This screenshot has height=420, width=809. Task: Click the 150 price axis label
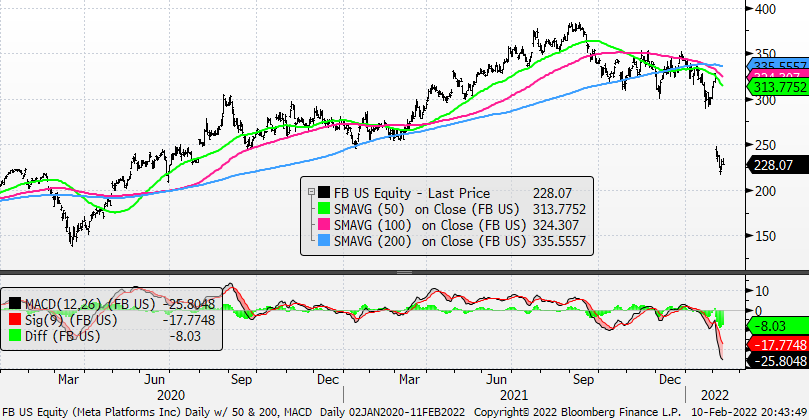point(765,236)
